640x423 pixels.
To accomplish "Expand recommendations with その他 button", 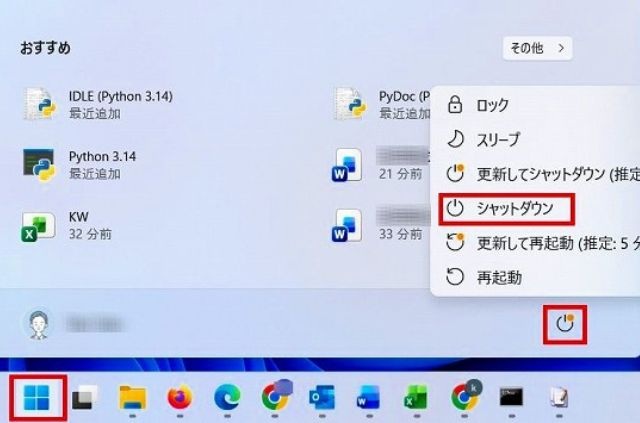I will coord(537,47).
